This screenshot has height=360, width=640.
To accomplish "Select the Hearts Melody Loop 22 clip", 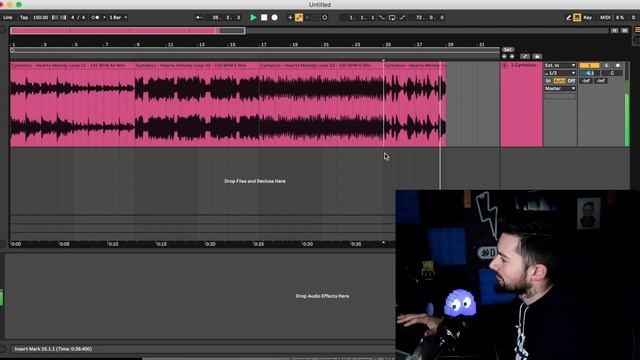I will (197, 65).
